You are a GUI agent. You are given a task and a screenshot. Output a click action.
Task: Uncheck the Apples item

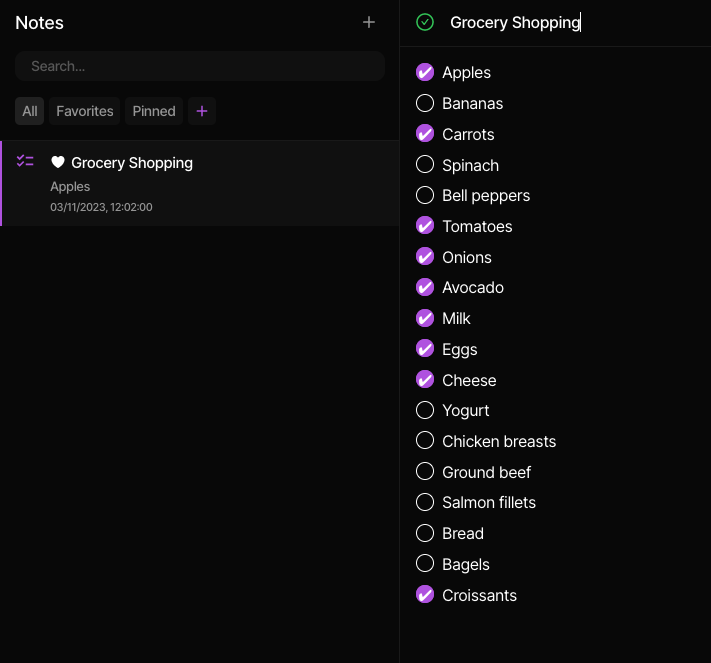(x=425, y=73)
